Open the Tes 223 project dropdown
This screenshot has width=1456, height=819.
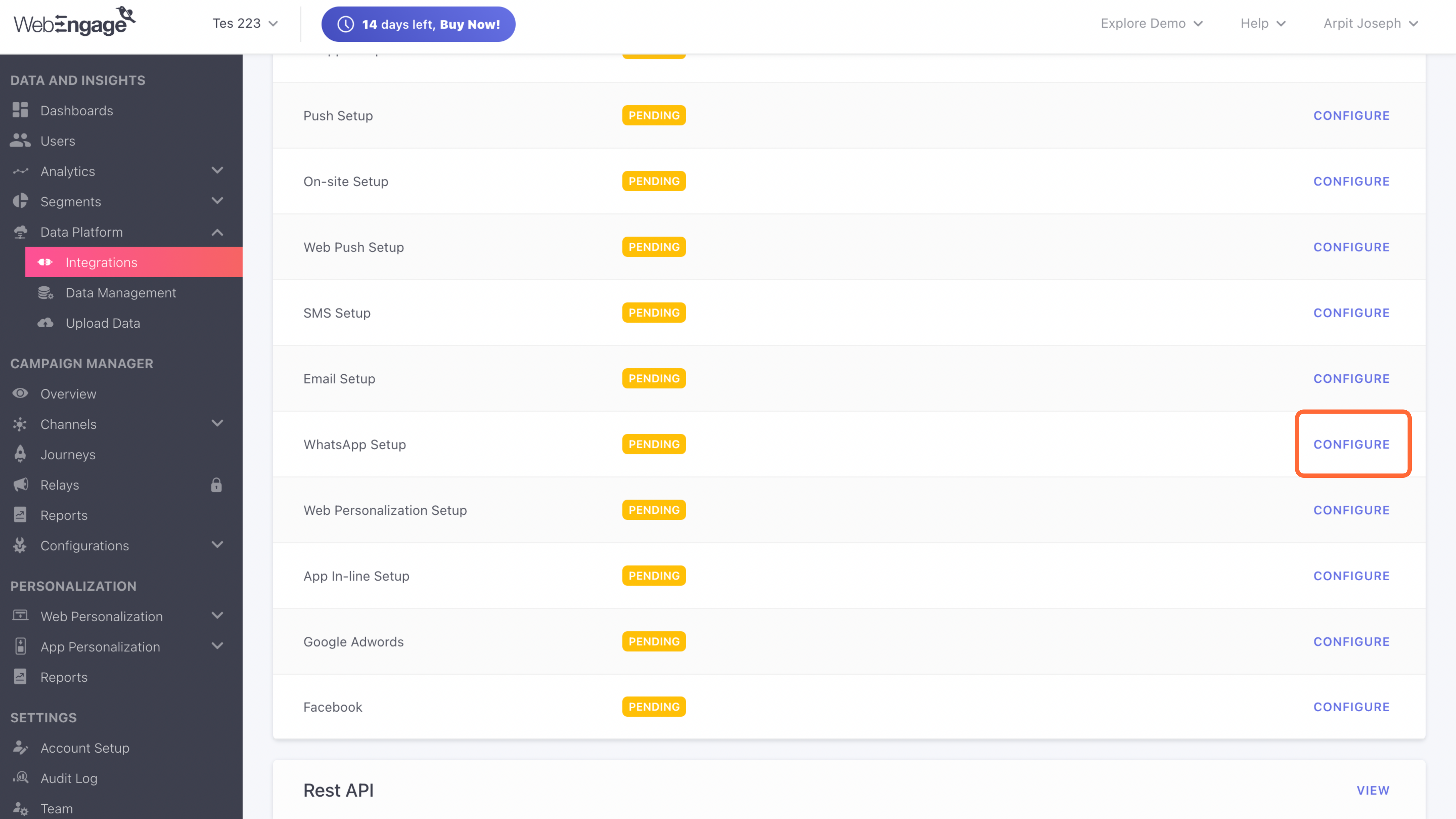click(245, 23)
